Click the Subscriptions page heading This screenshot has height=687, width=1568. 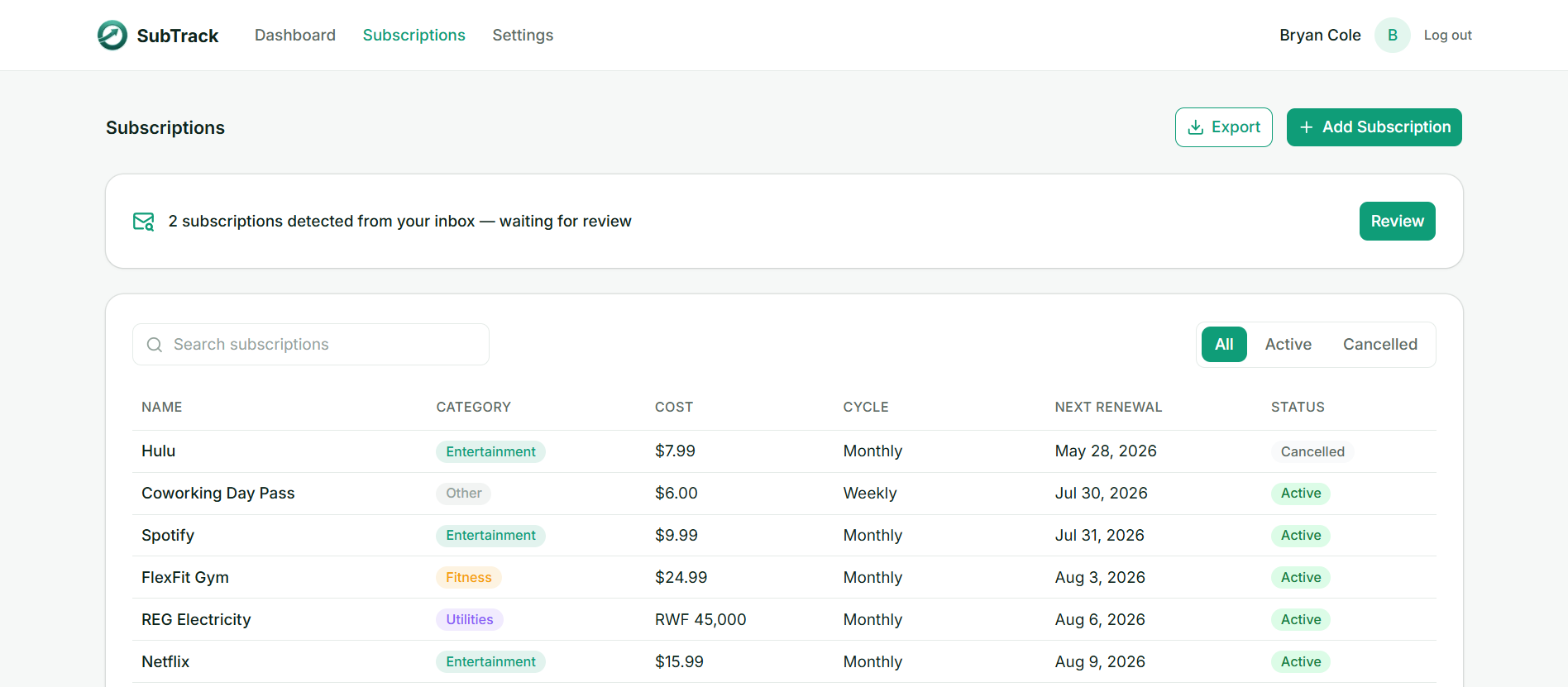point(165,128)
